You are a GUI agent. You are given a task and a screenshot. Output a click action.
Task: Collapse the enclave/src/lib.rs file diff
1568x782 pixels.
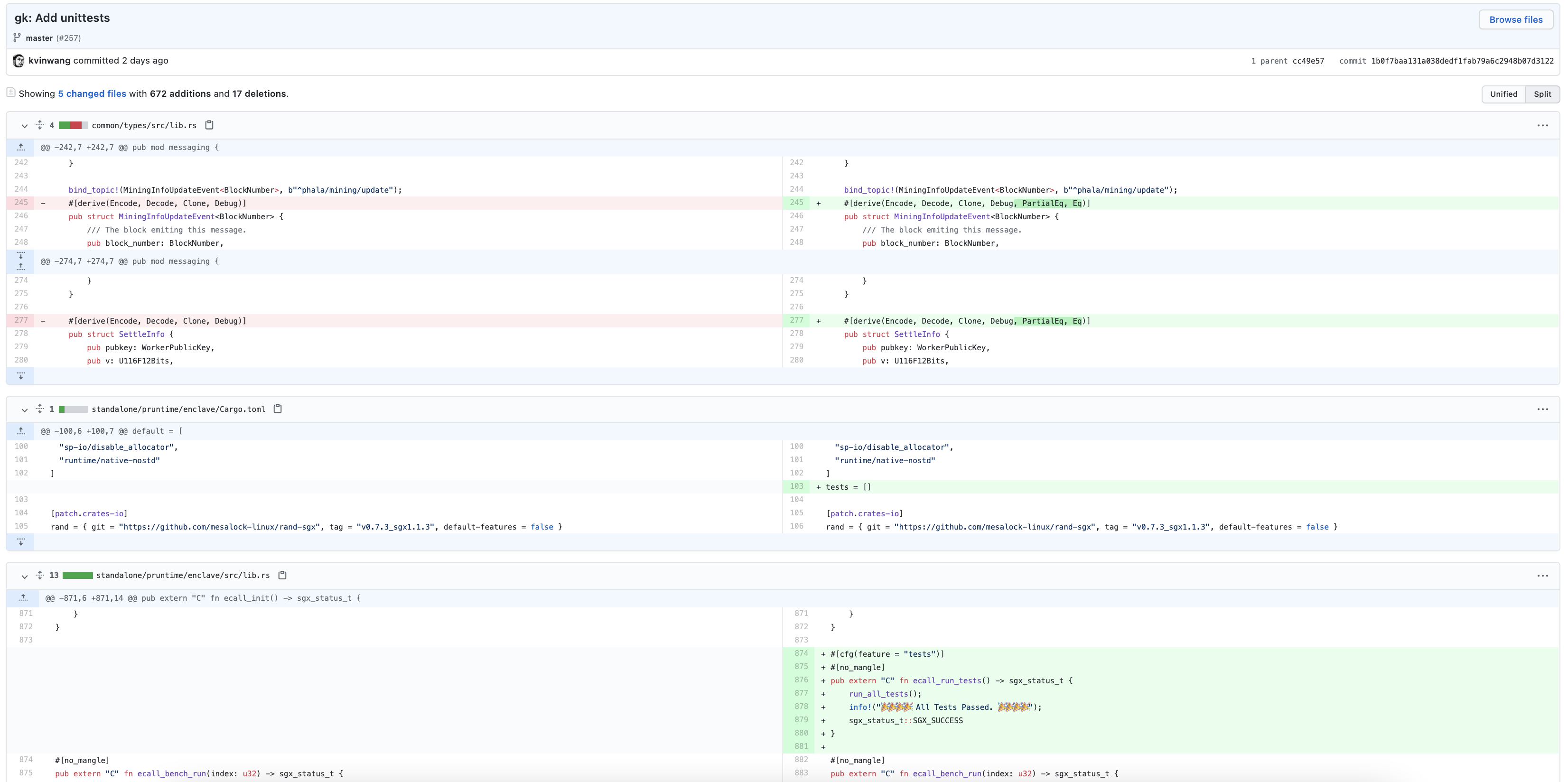pos(24,577)
